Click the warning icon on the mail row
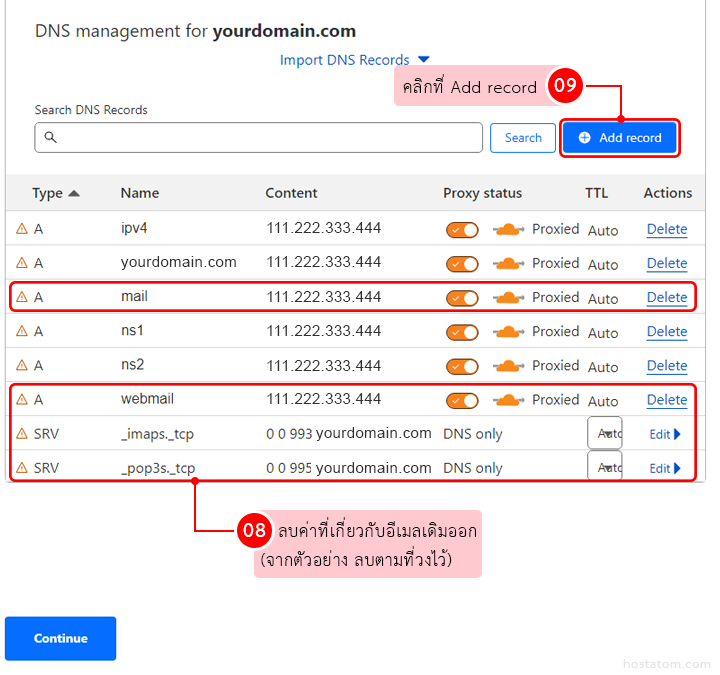The width and height of the screenshot is (720, 675). pos(22,297)
